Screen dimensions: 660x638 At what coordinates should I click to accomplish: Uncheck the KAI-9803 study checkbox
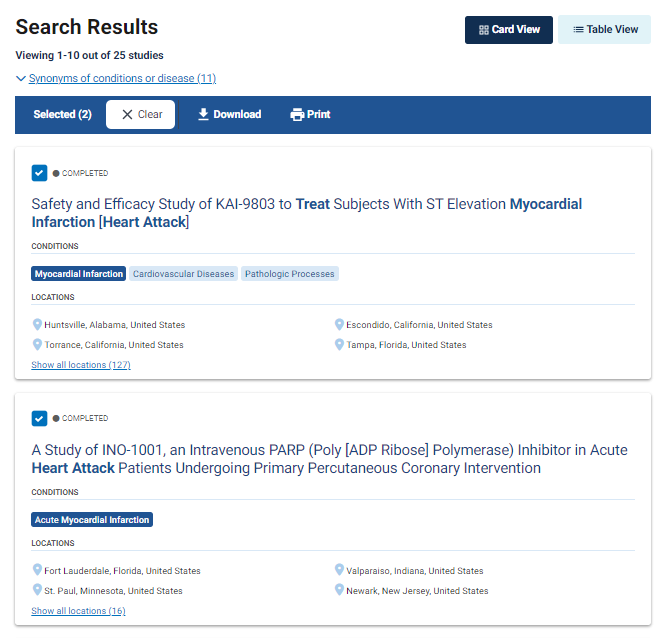(x=39, y=173)
